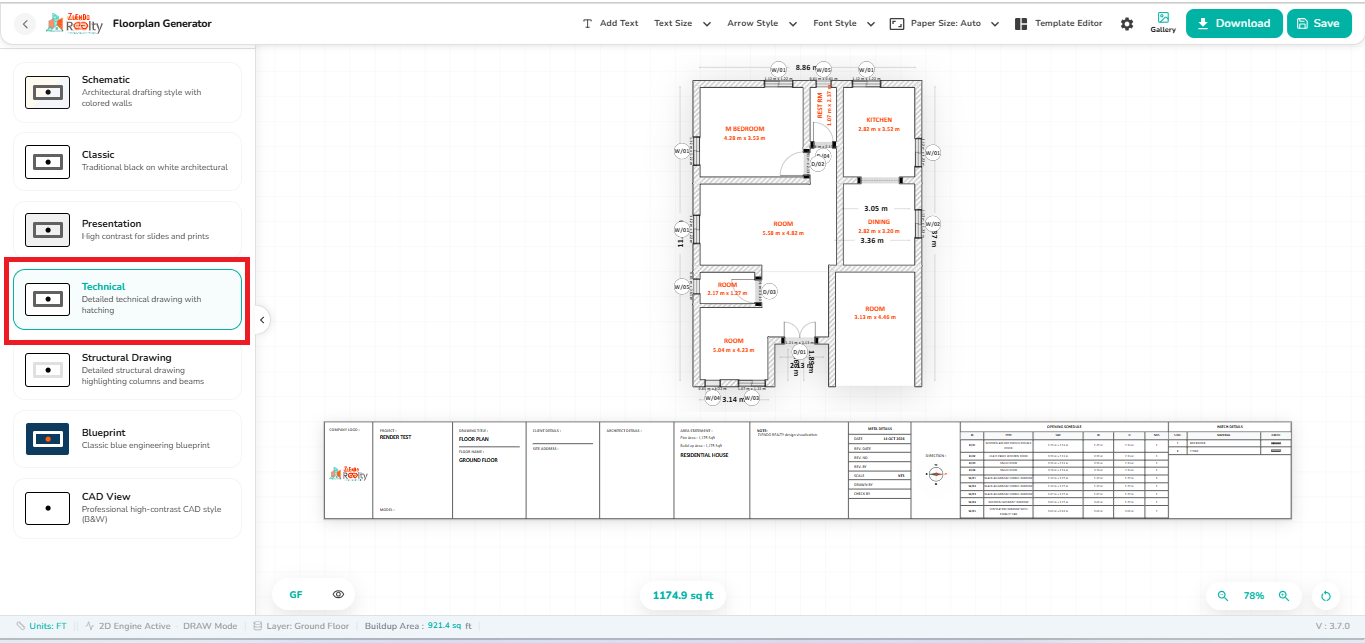Reset the view with rotate icon
Screen dimensions: 1365x643
(1326, 596)
